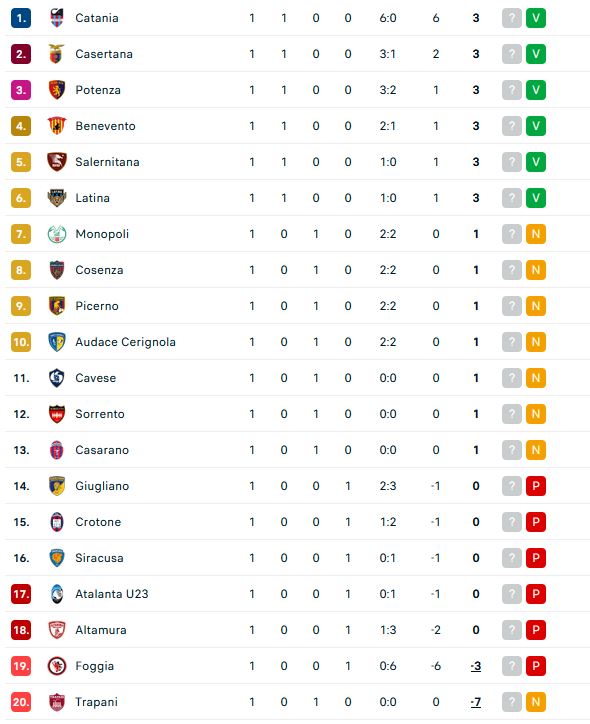Open the Potenza team link
590x724 pixels.
98,90
